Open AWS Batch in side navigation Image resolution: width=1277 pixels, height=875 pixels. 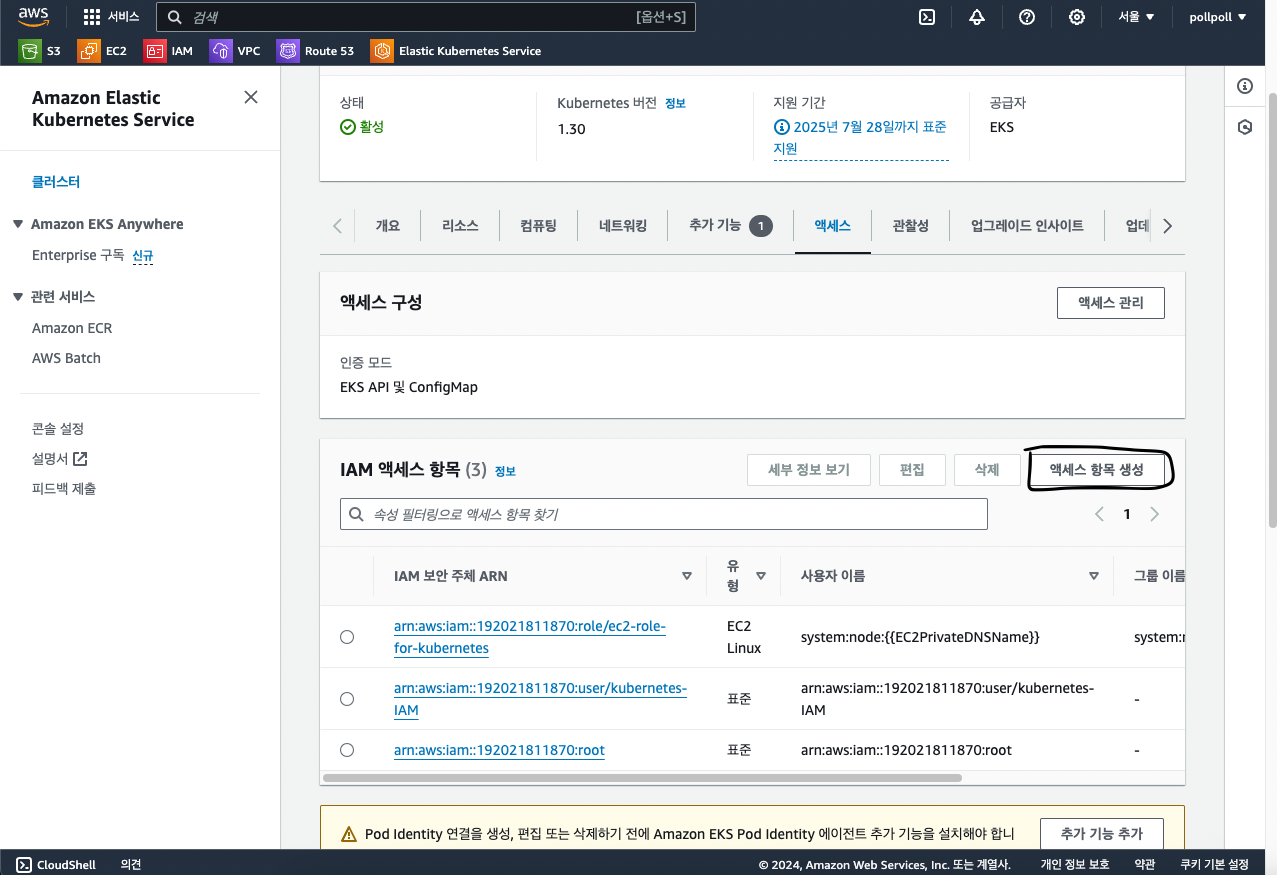66,358
